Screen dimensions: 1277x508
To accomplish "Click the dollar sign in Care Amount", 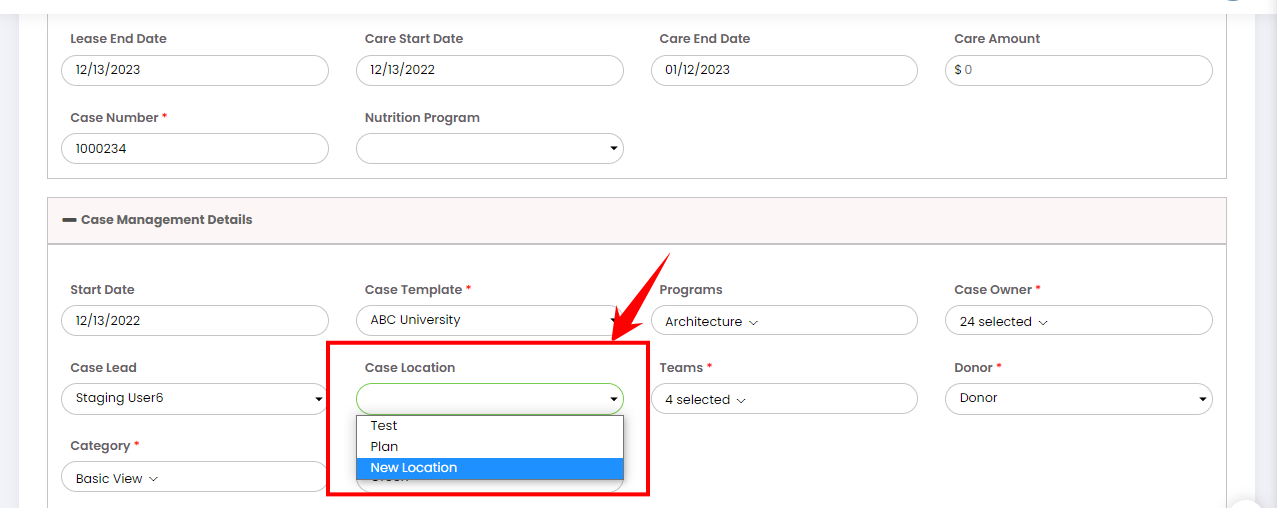I will pos(958,70).
